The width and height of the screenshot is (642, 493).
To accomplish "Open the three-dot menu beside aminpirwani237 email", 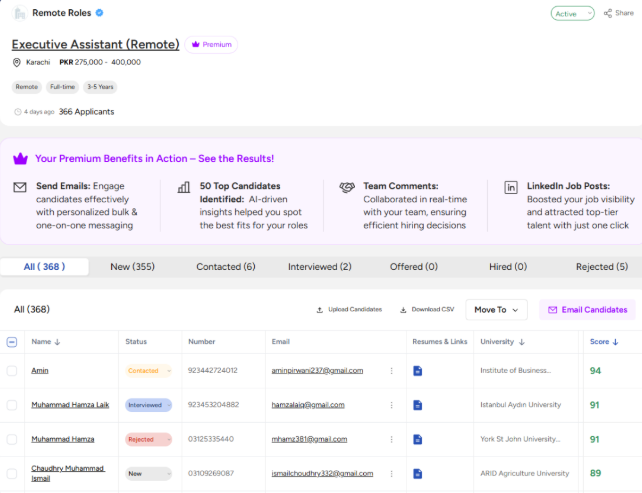I will pyautogui.click(x=391, y=371).
